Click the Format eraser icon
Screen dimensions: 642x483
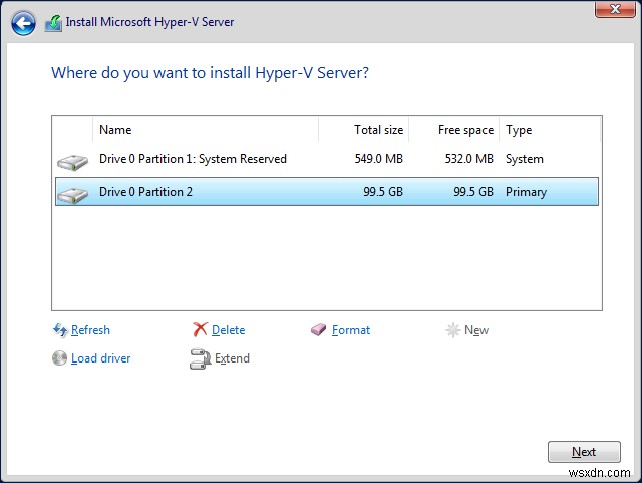pyautogui.click(x=320, y=330)
